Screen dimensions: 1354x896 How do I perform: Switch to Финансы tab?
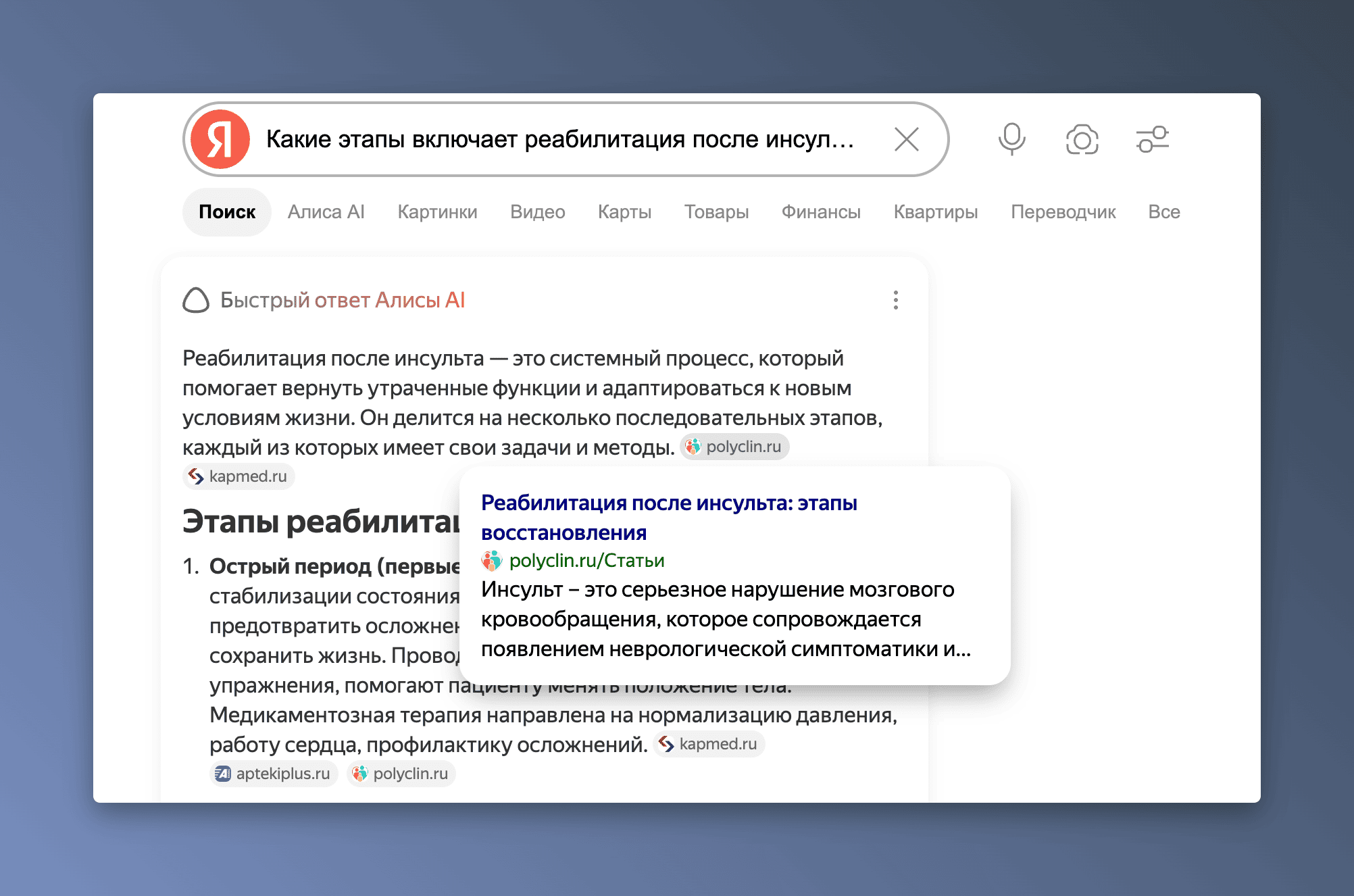[x=821, y=212]
